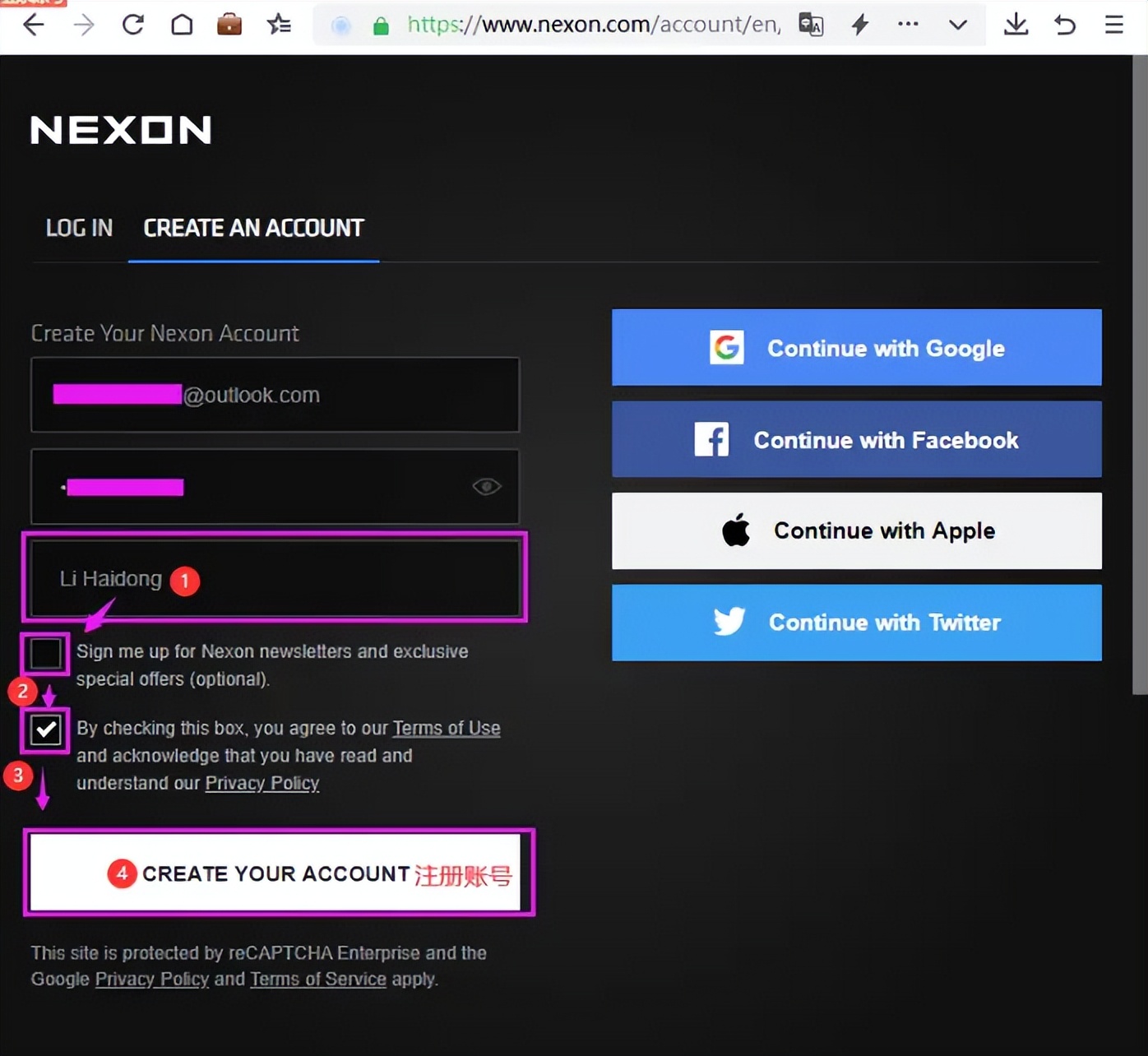Continue with Twitter sign-up
The height and width of the screenshot is (1056, 1148).
click(x=857, y=623)
